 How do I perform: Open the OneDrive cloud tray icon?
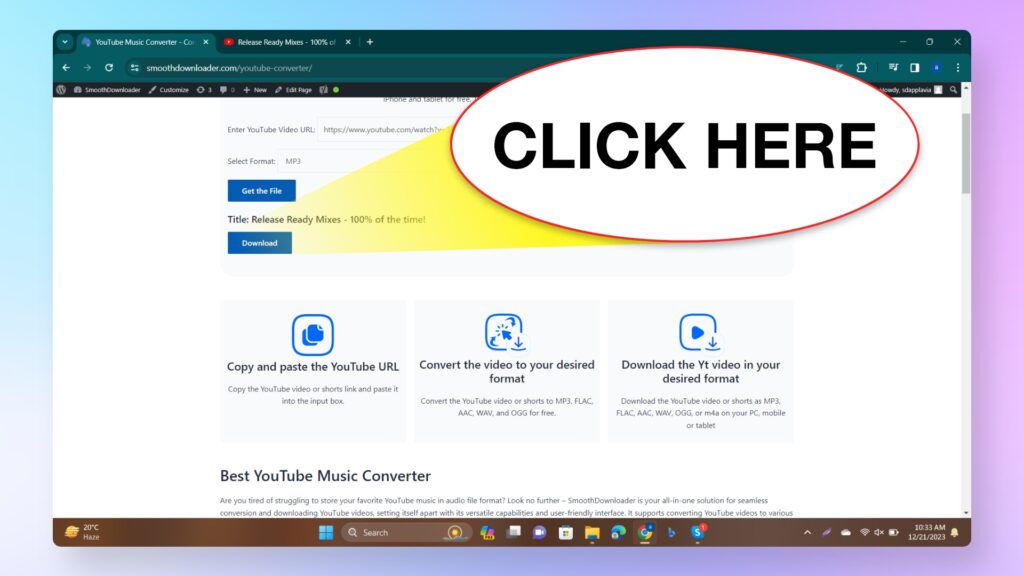(846, 533)
